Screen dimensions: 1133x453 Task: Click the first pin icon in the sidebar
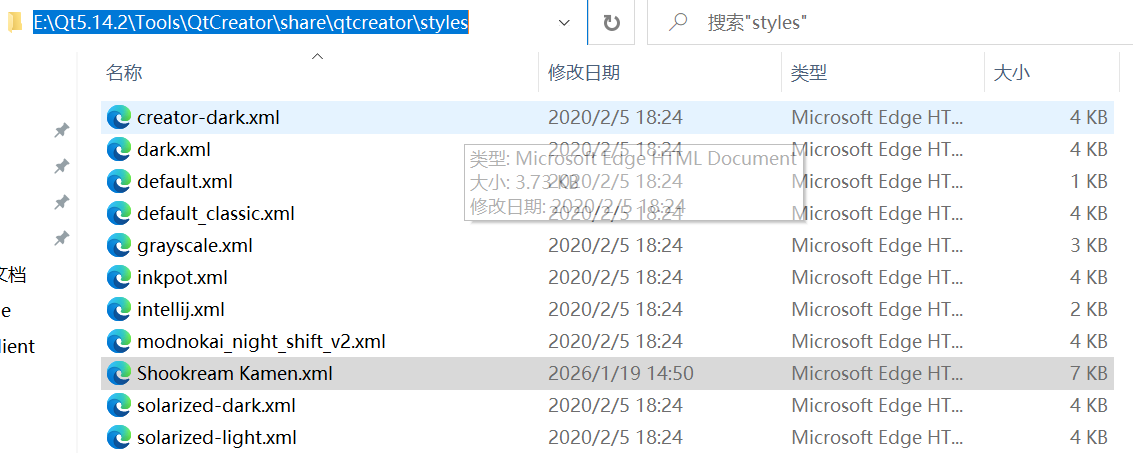coord(61,131)
